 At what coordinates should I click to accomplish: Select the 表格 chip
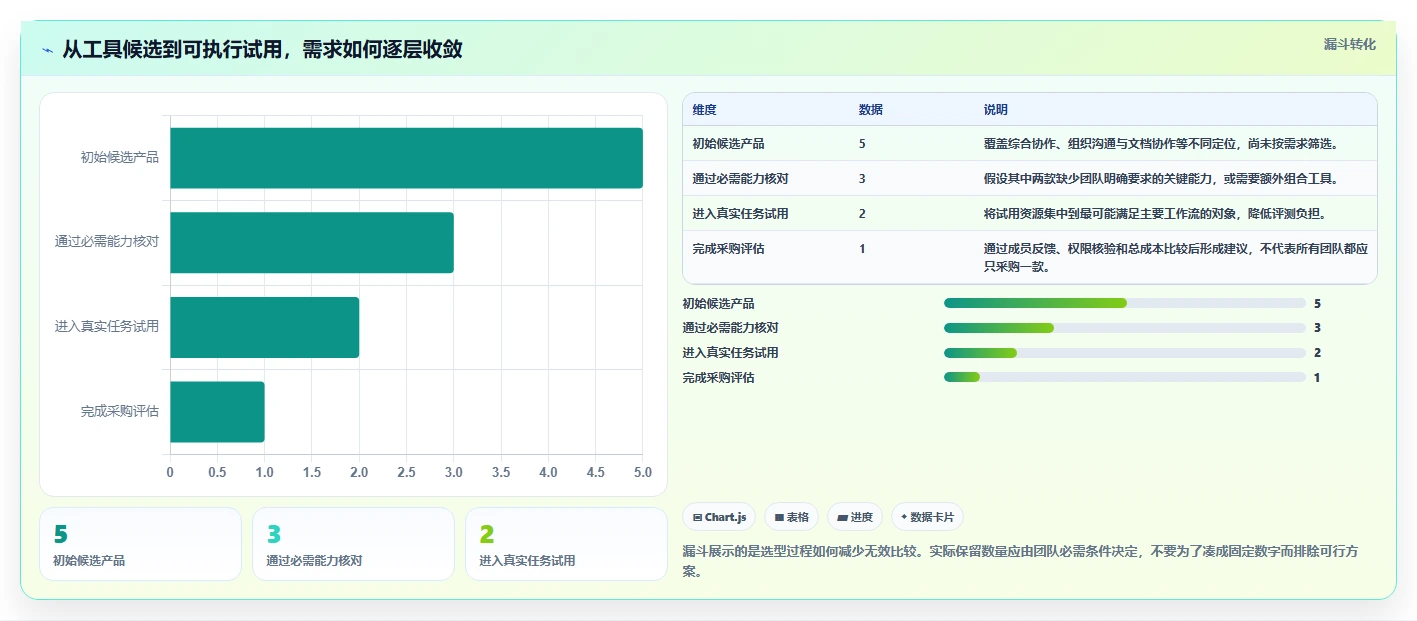791,517
